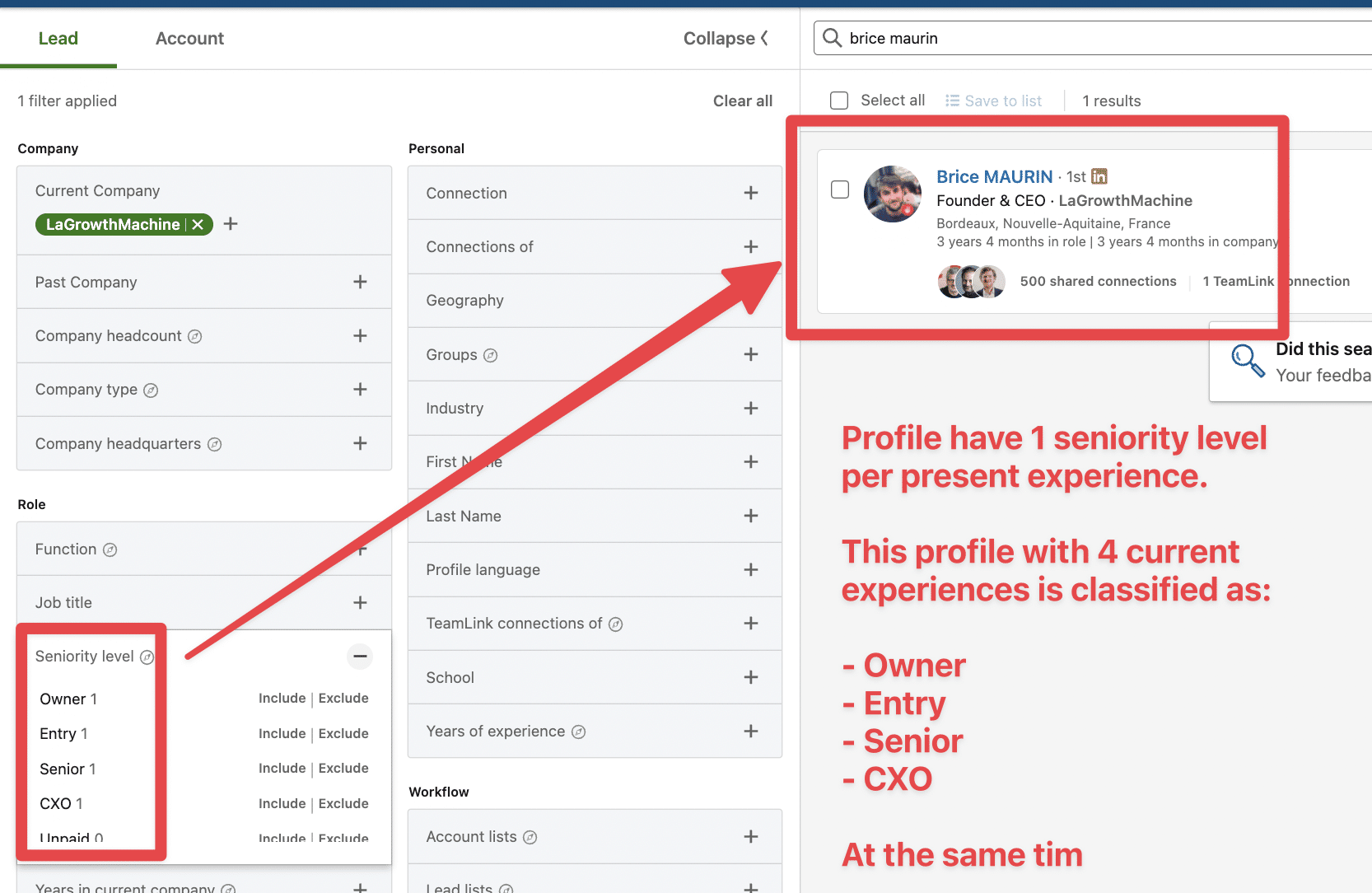
Task: Expand the Company headquarters filter
Action: [360, 443]
